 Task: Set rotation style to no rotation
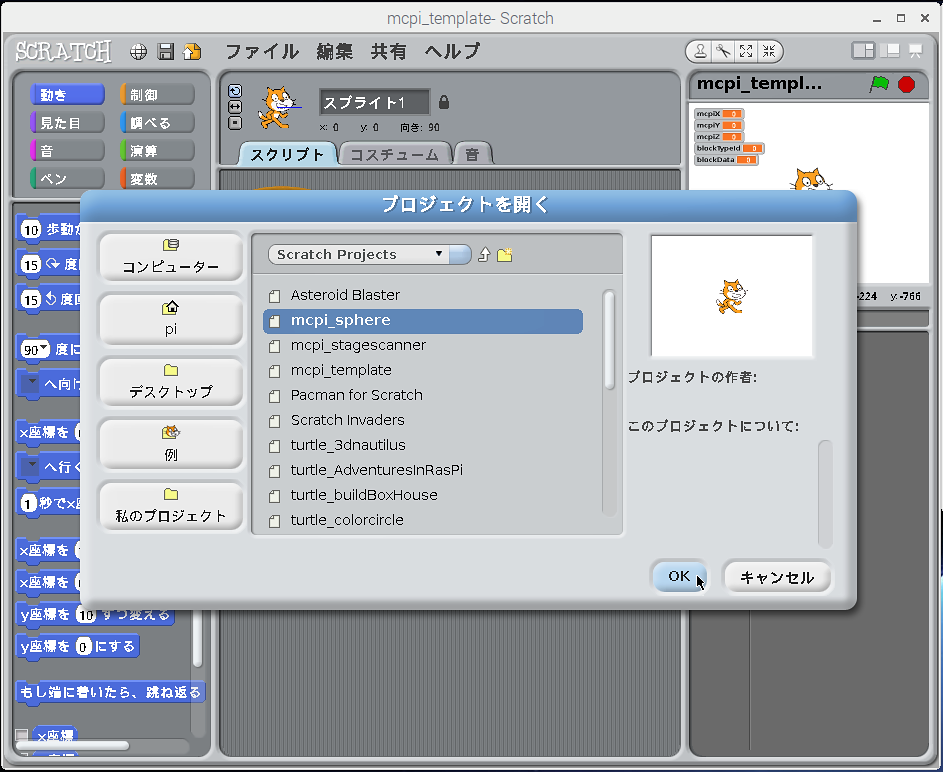(235, 123)
